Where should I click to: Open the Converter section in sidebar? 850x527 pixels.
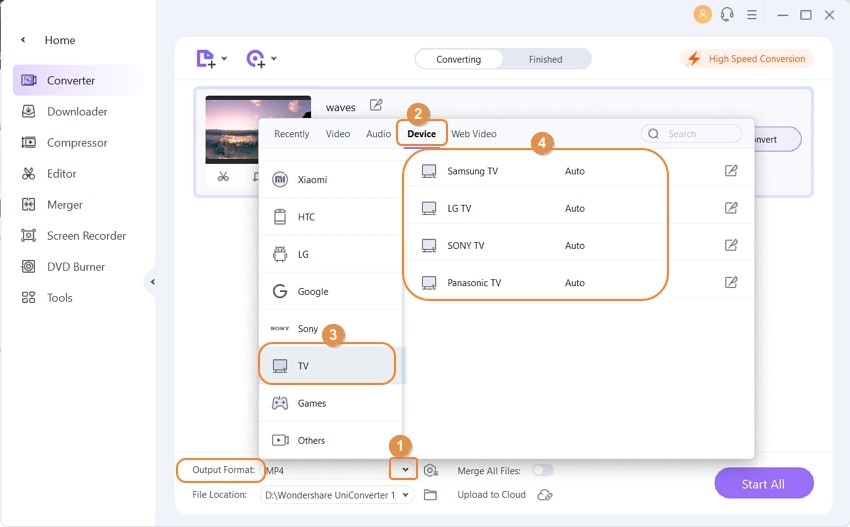pos(79,80)
